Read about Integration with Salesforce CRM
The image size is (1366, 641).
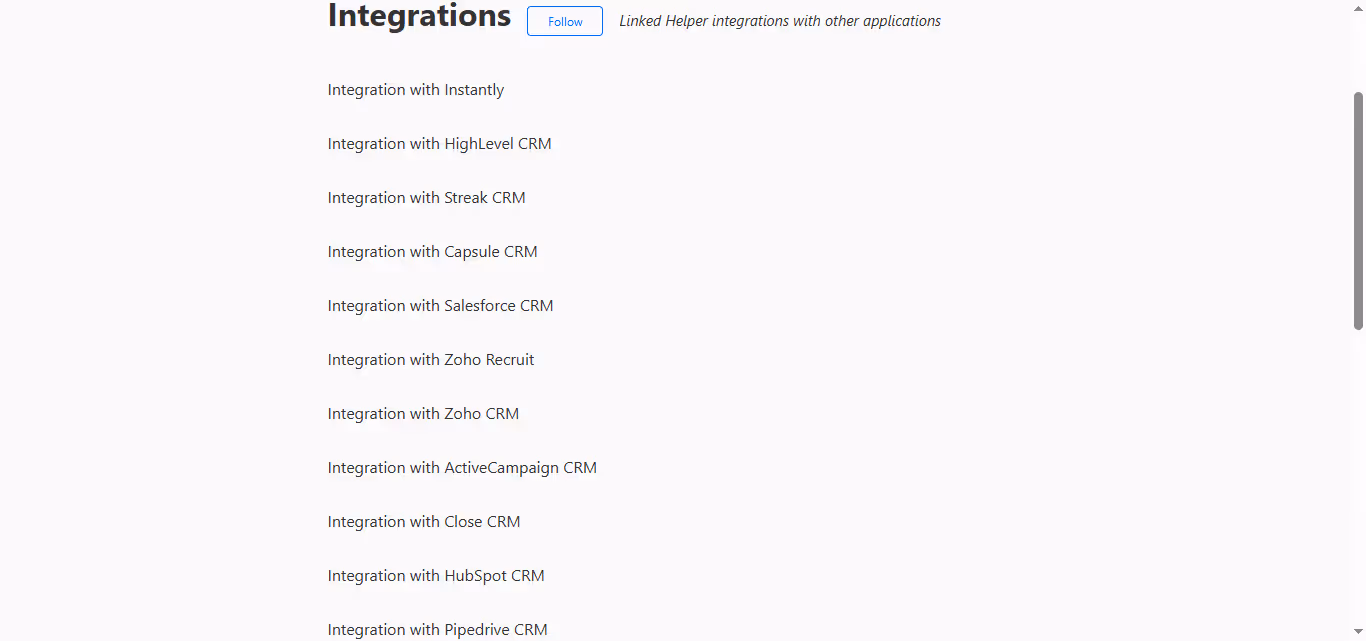(440, 305)
